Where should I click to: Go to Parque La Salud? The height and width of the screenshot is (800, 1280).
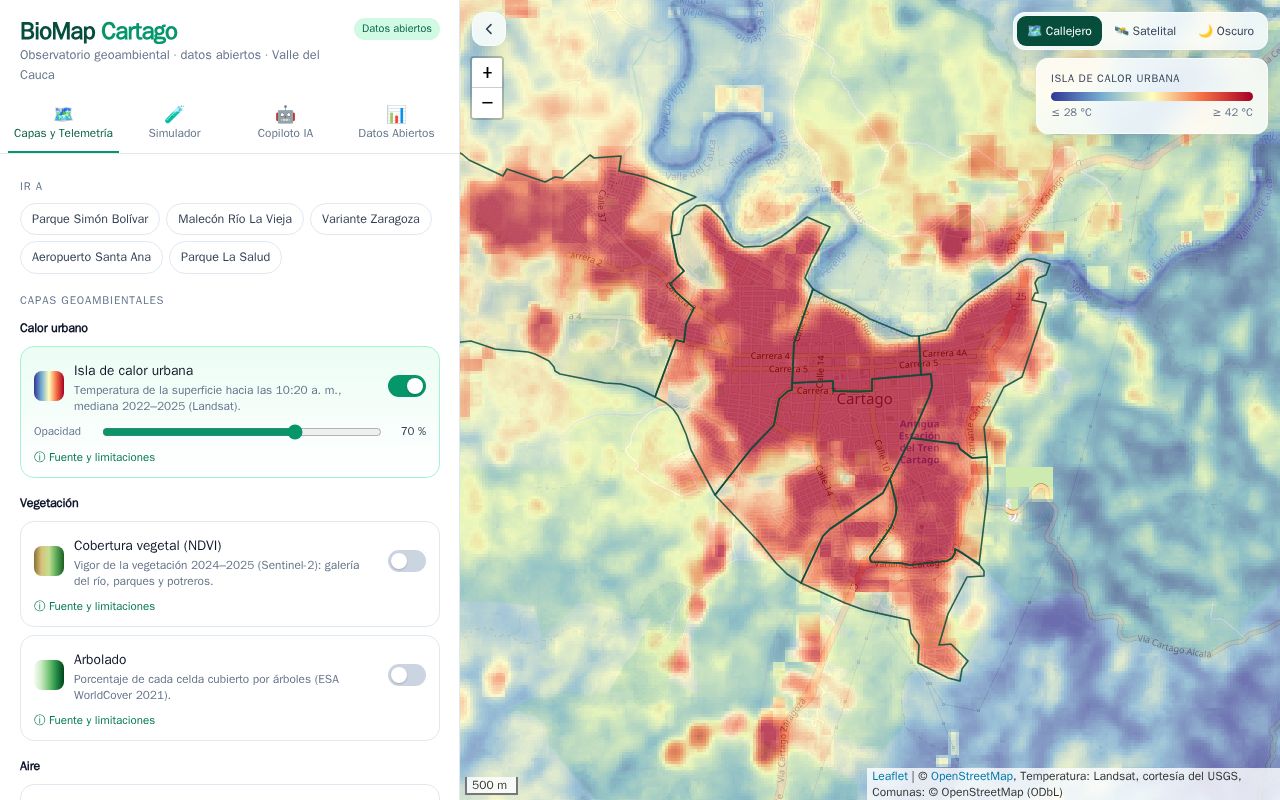pyautogui.click(x=225, y=257)
